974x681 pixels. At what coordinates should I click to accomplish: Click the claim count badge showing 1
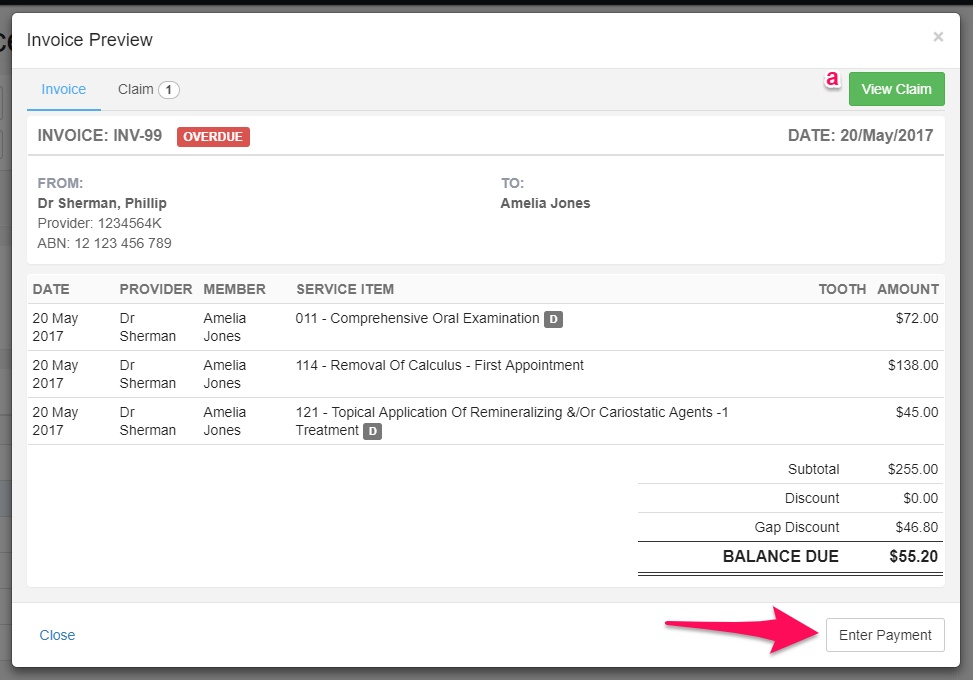pos(168,90)
